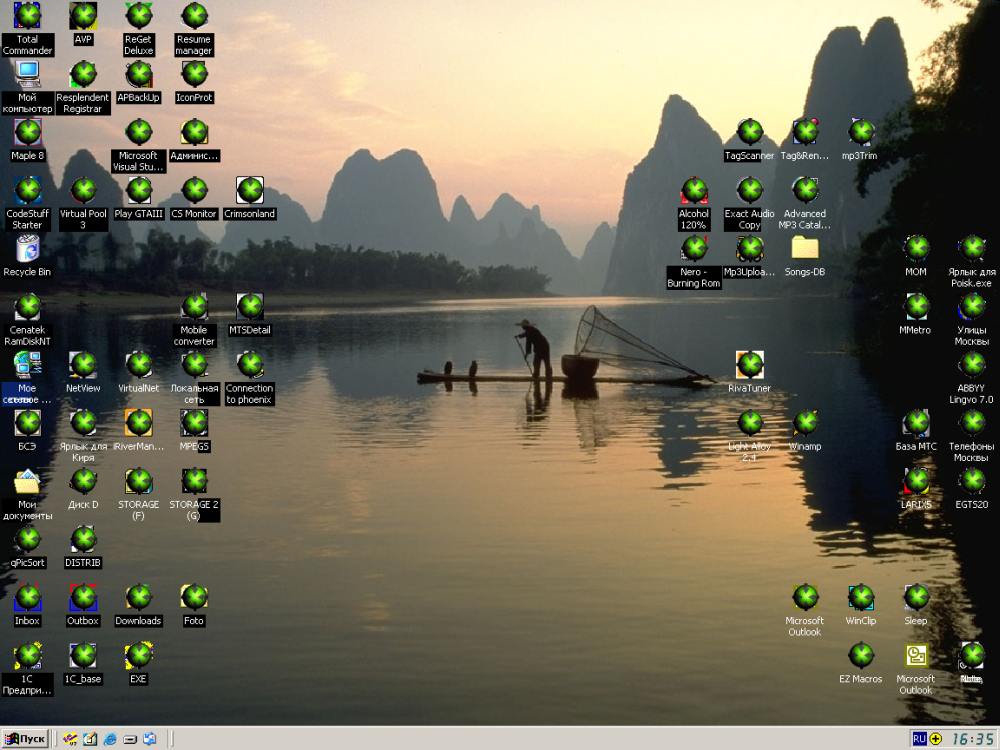Launch the RivaTuner shortcut

pos(749,365)
